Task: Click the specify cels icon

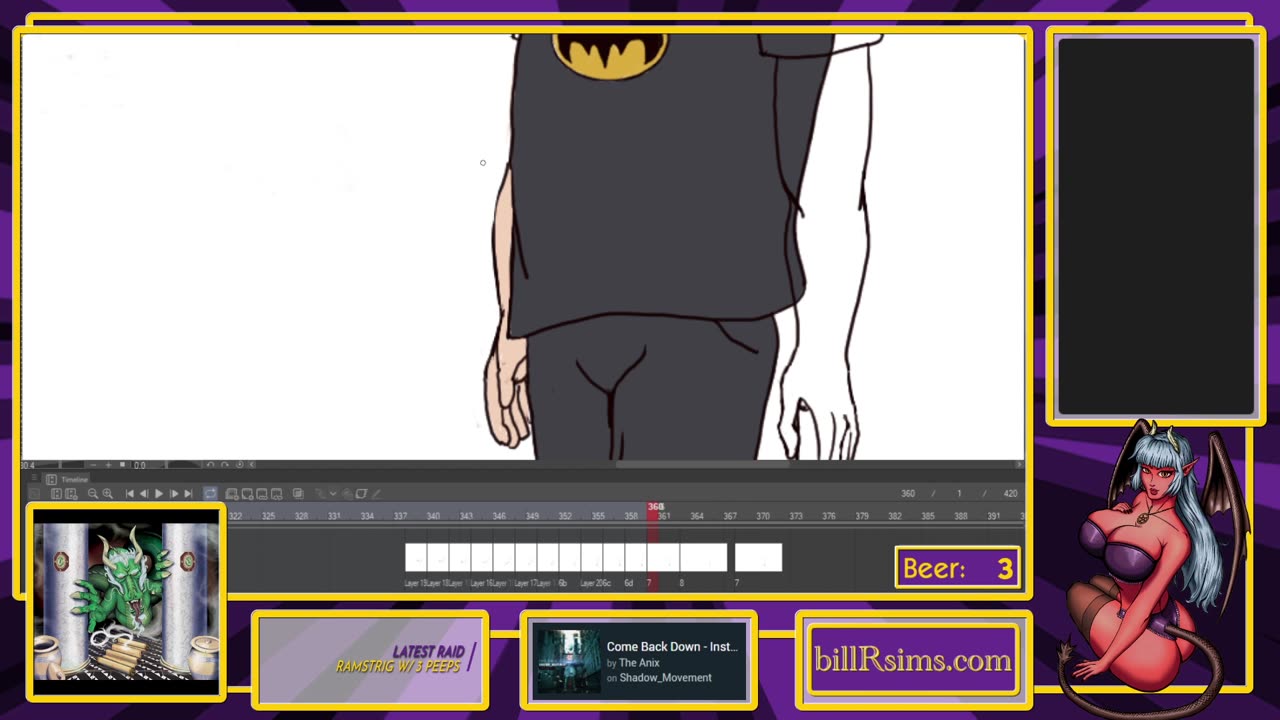Action: pyautogui.click(x=262, y=493)
